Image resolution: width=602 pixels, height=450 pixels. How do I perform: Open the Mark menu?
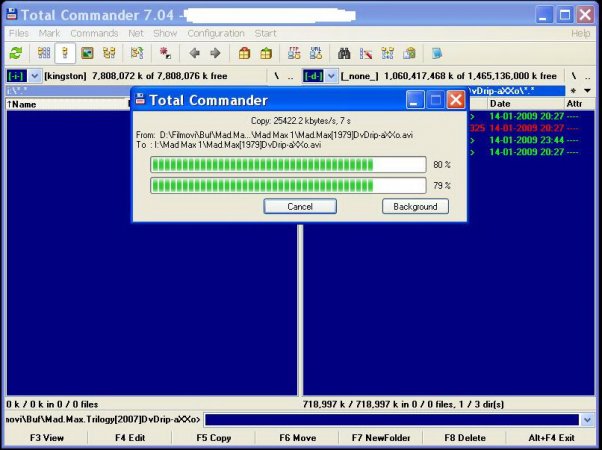[50, 33]
